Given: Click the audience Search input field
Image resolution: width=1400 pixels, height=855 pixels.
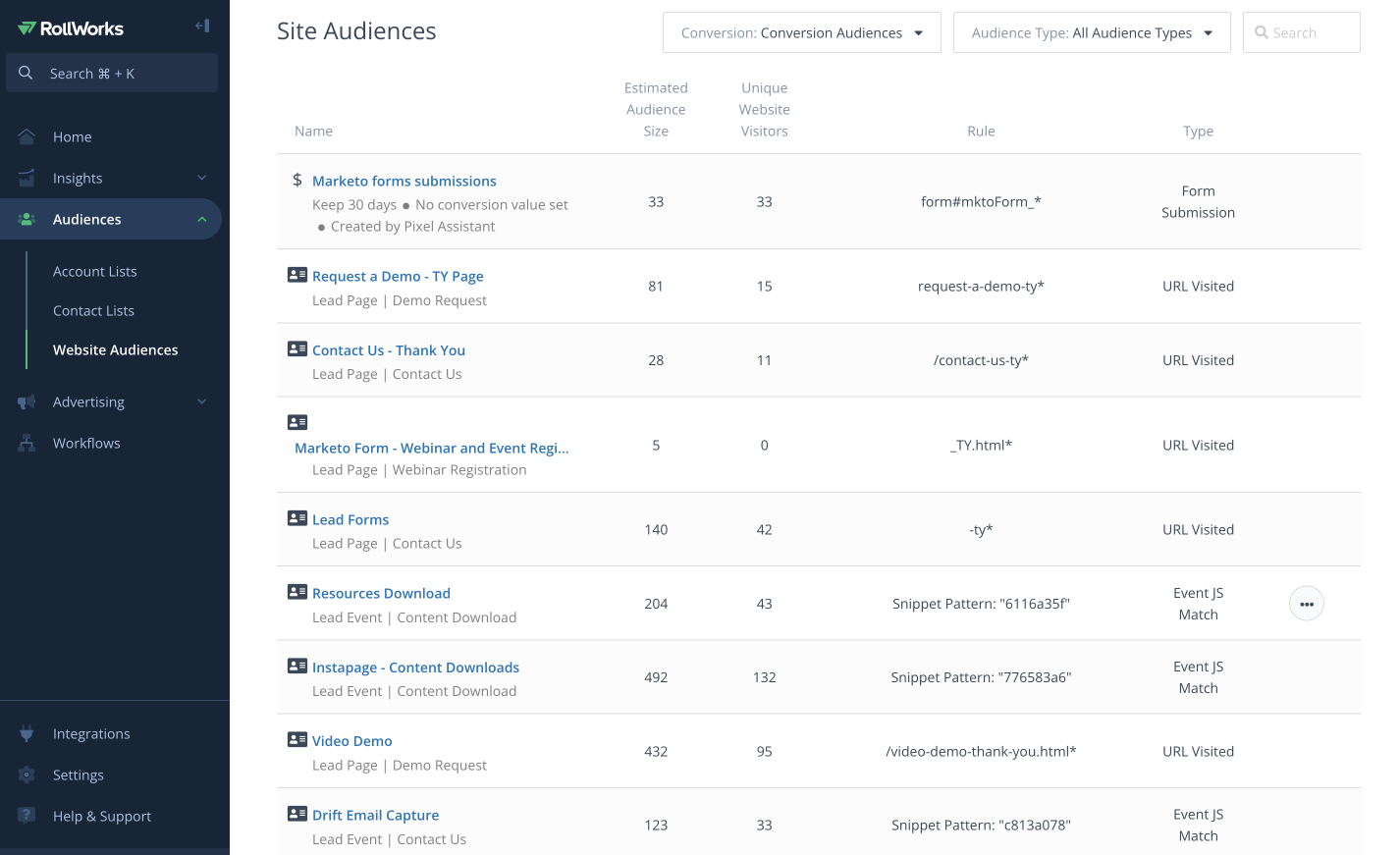Looking at the screenshot, I should (1302, 32).
